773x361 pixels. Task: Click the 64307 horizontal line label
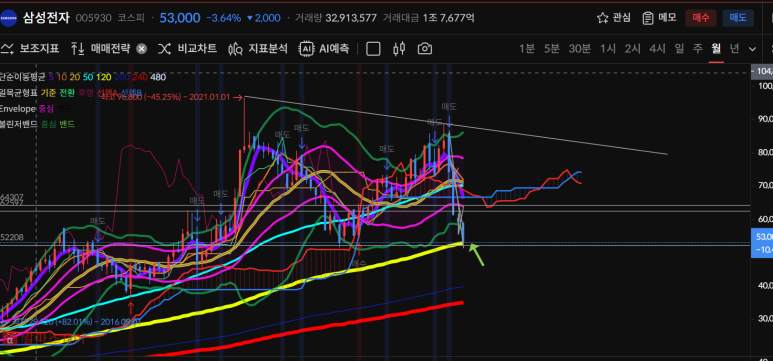click(x=12, y=197)
